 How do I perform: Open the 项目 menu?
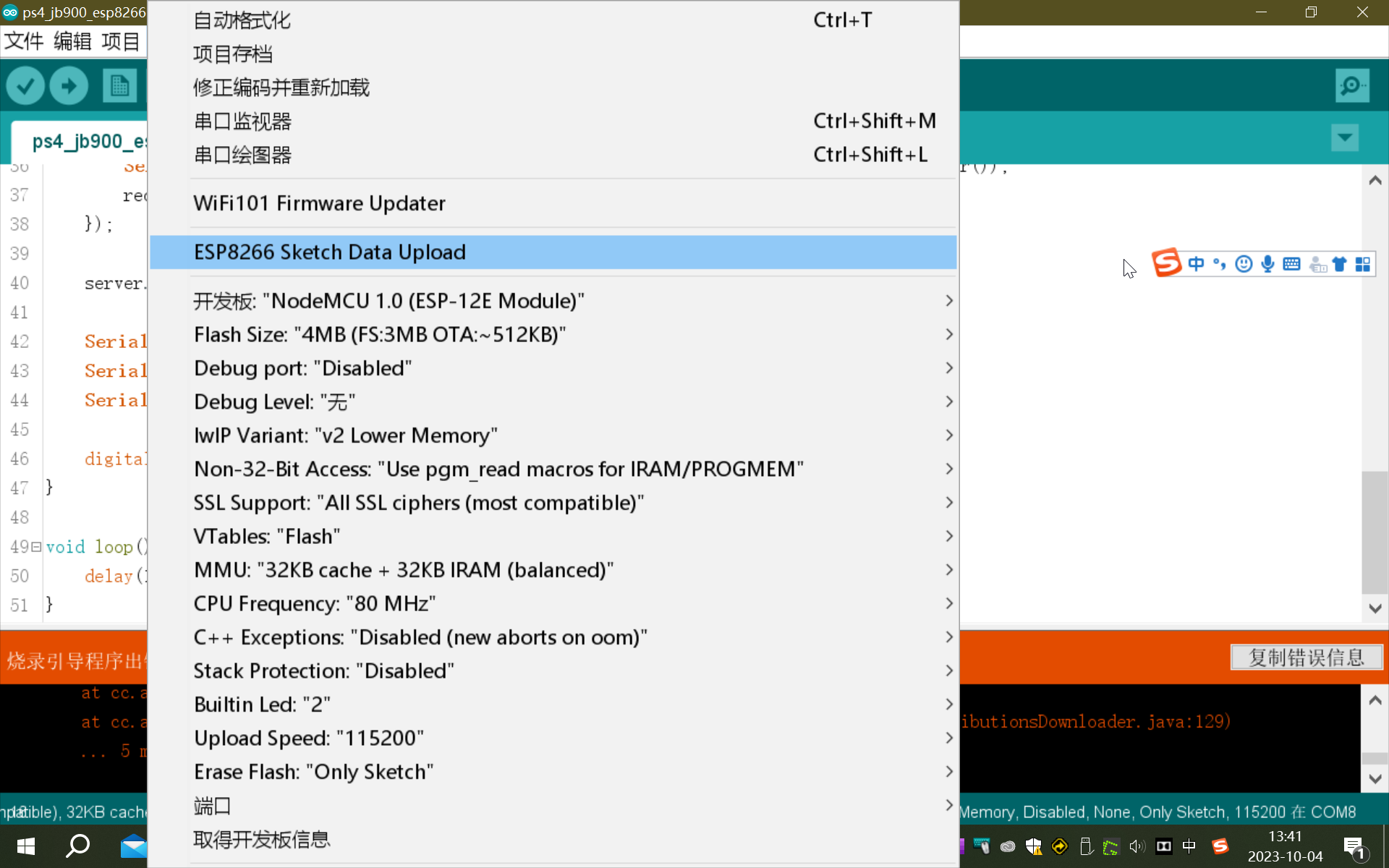click(121, 41)
